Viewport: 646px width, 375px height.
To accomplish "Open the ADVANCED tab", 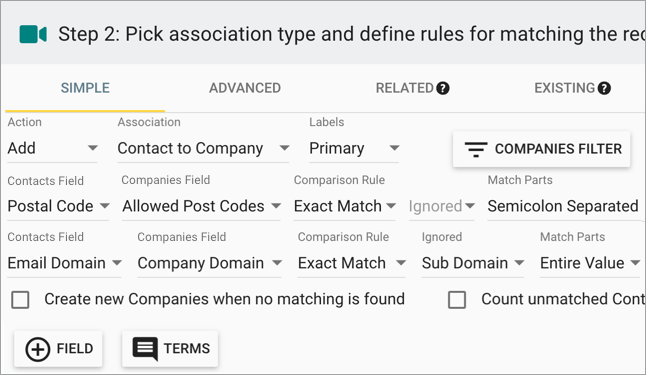I will (245, 88).
